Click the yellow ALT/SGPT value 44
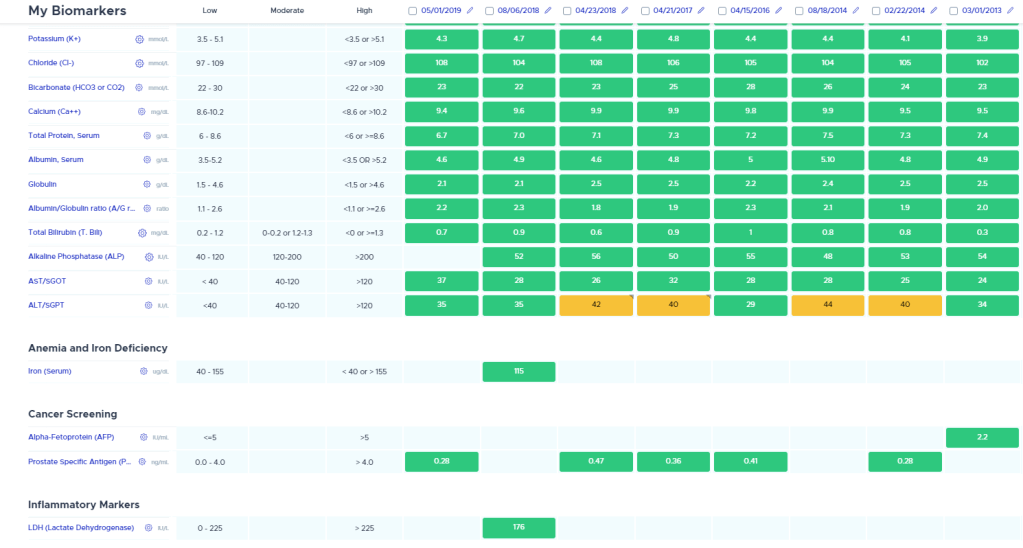The height and width of the screenshot is (548, 1023). pyautogui.click(x=828, y=305)
